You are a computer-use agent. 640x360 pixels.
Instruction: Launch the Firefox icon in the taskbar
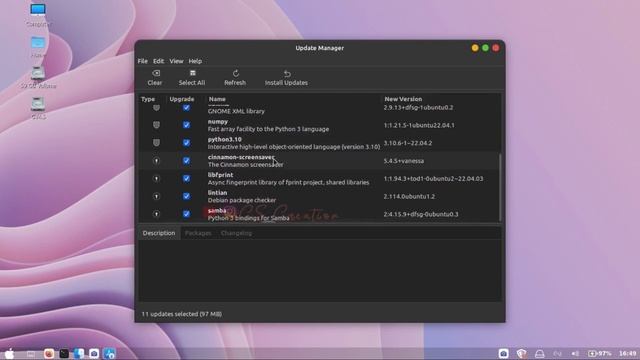(x=49, y=353)
